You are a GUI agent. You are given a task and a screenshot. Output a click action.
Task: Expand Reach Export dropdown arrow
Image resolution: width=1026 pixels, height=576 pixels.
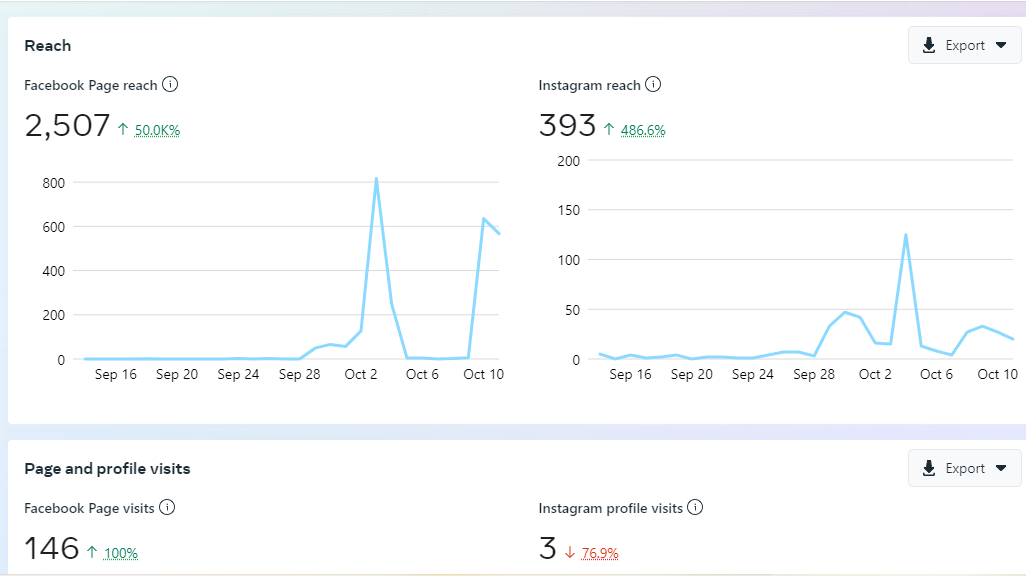point(1001,45)
